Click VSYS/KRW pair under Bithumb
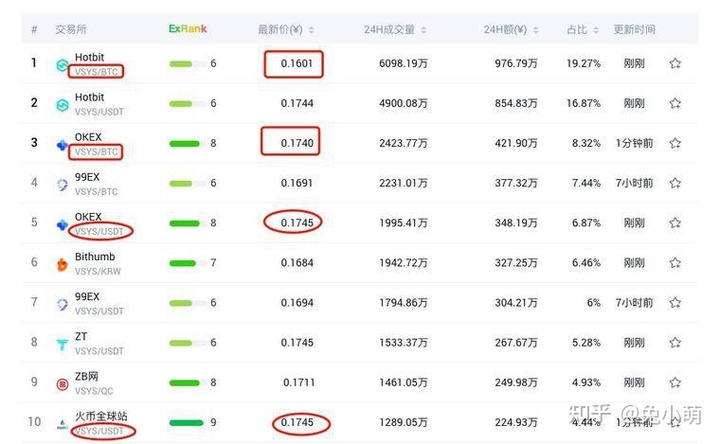This screenshot has height=444, width=720. [98, 271]
